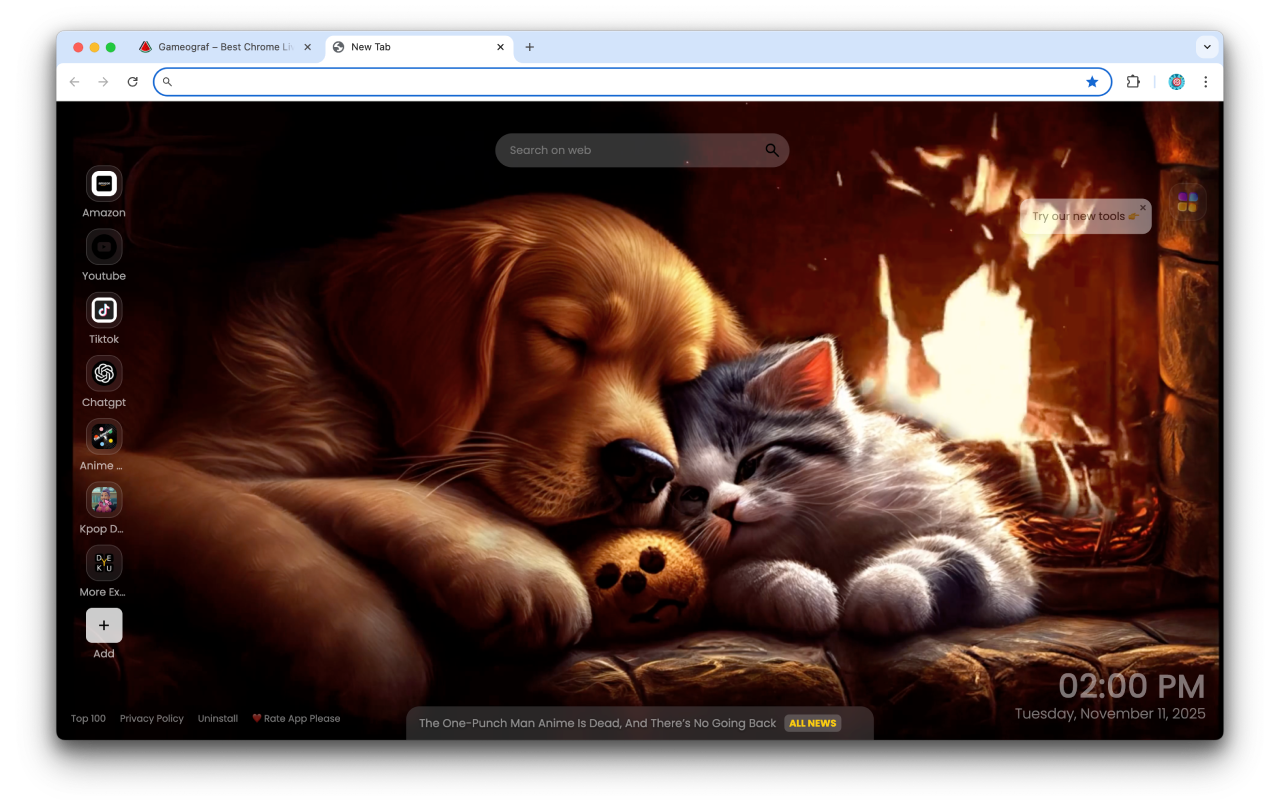Click the Gameograf tab favicon
Viewport: 1280px width, 800px height.
[x=145, y=47]
